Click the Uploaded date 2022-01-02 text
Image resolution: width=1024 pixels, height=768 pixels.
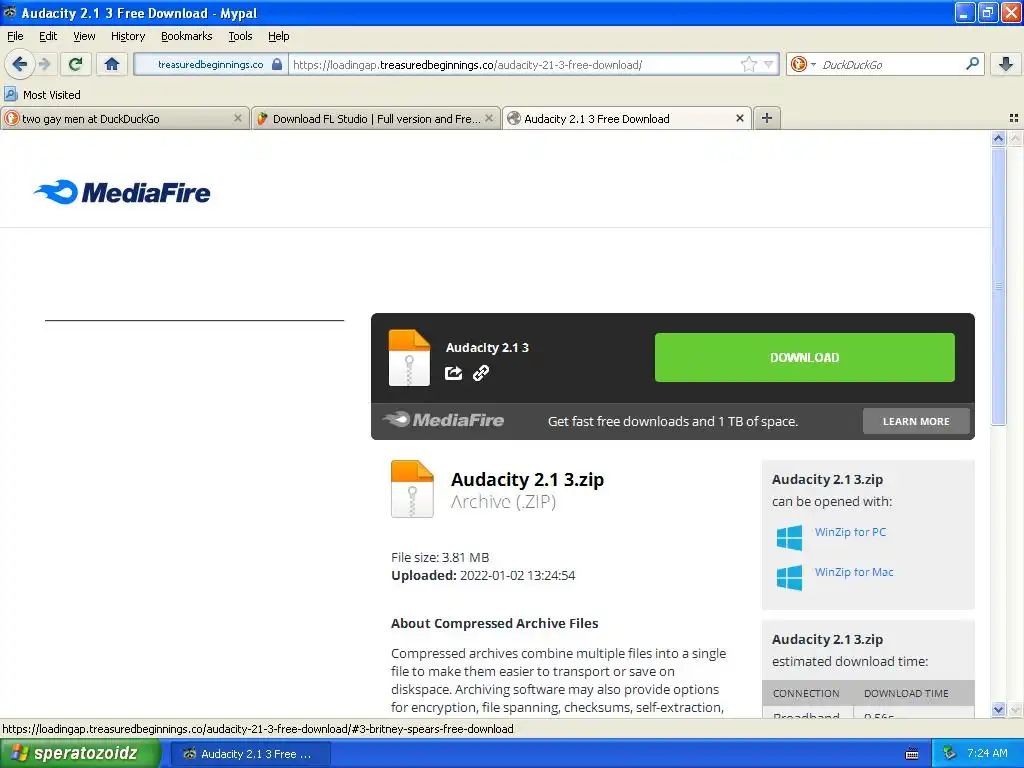(x=483, y=575)
